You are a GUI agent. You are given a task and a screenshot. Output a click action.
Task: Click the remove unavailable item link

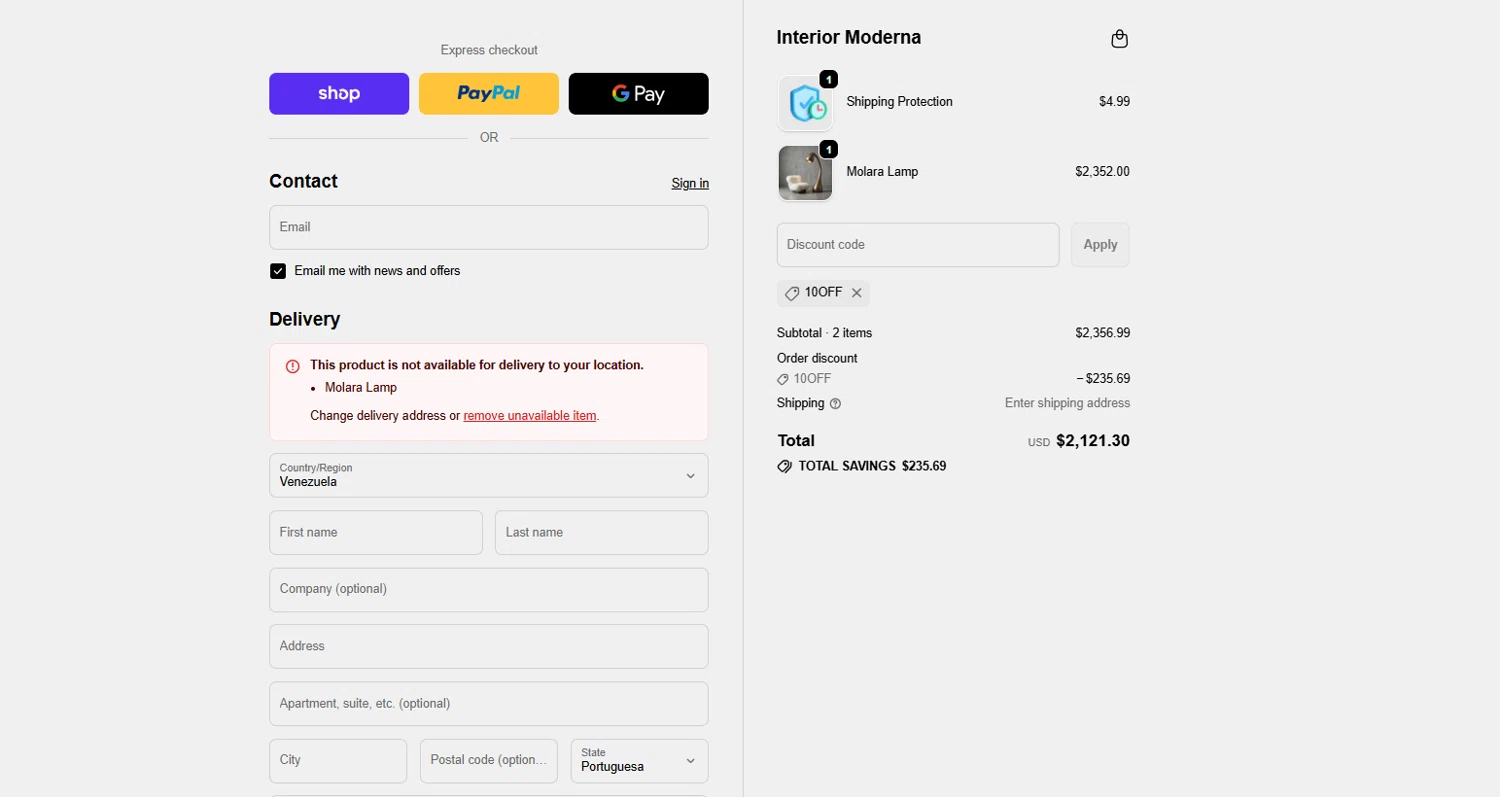pyautogui.click(x=530, y=416)
